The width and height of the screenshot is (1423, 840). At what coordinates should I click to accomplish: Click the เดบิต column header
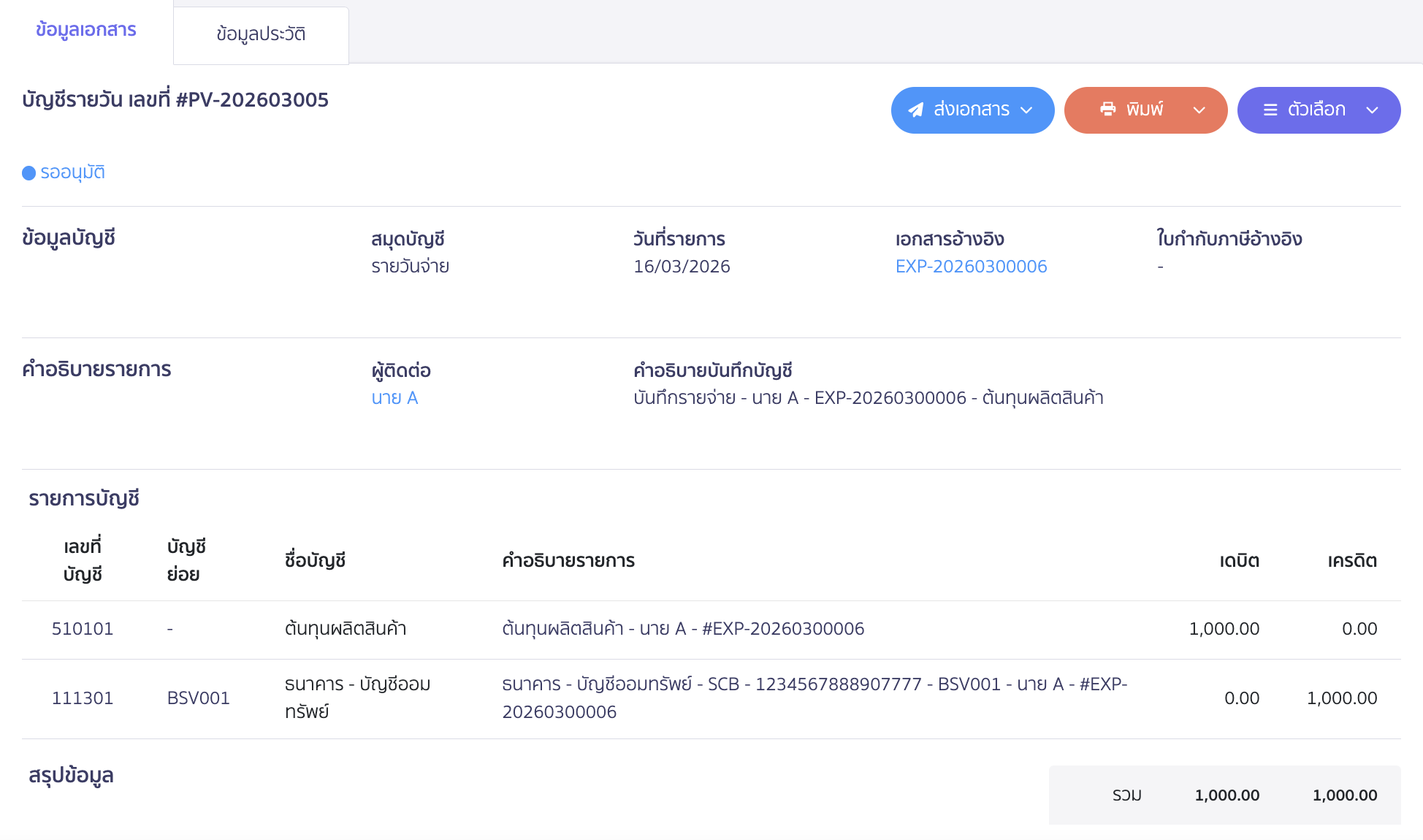tap(1239, 561)
